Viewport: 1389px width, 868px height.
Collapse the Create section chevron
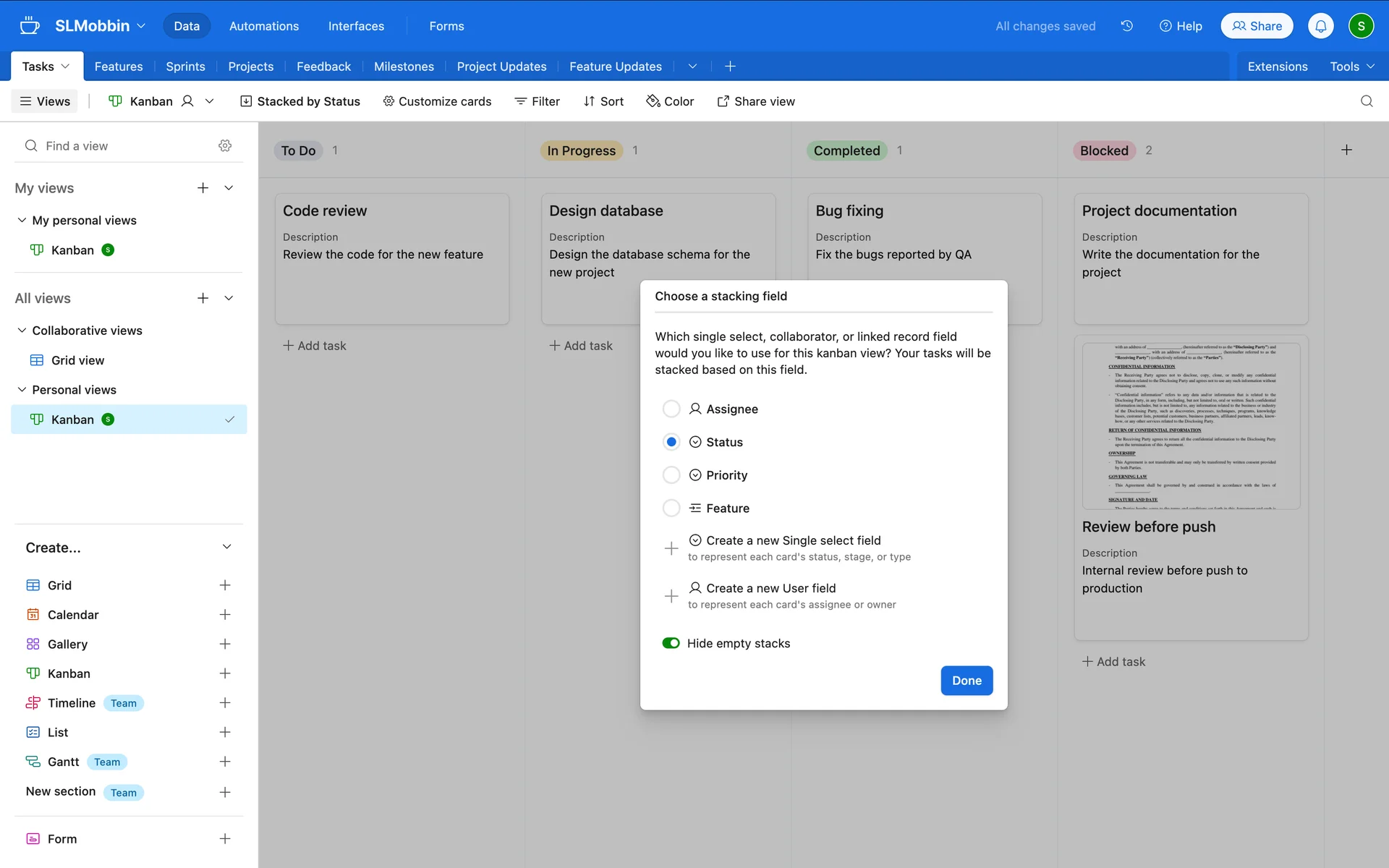(x=226, y=547)
